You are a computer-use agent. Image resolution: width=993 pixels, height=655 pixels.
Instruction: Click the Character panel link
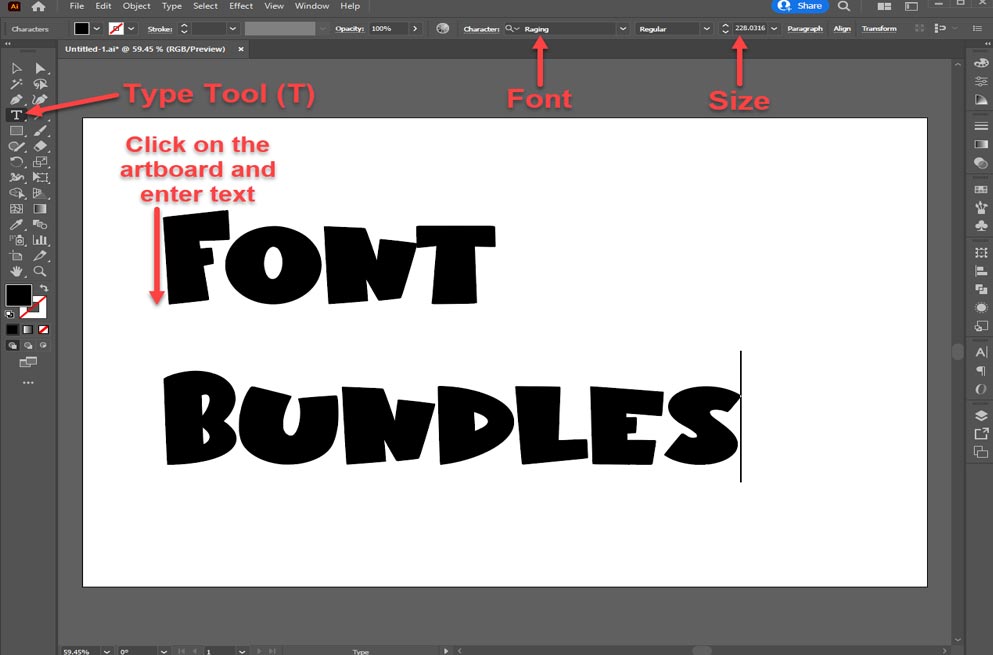[x=481, y=29]
